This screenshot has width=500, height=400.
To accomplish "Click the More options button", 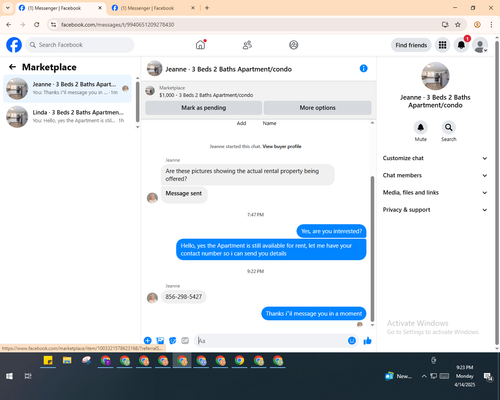I will click(x=317, y=108).
